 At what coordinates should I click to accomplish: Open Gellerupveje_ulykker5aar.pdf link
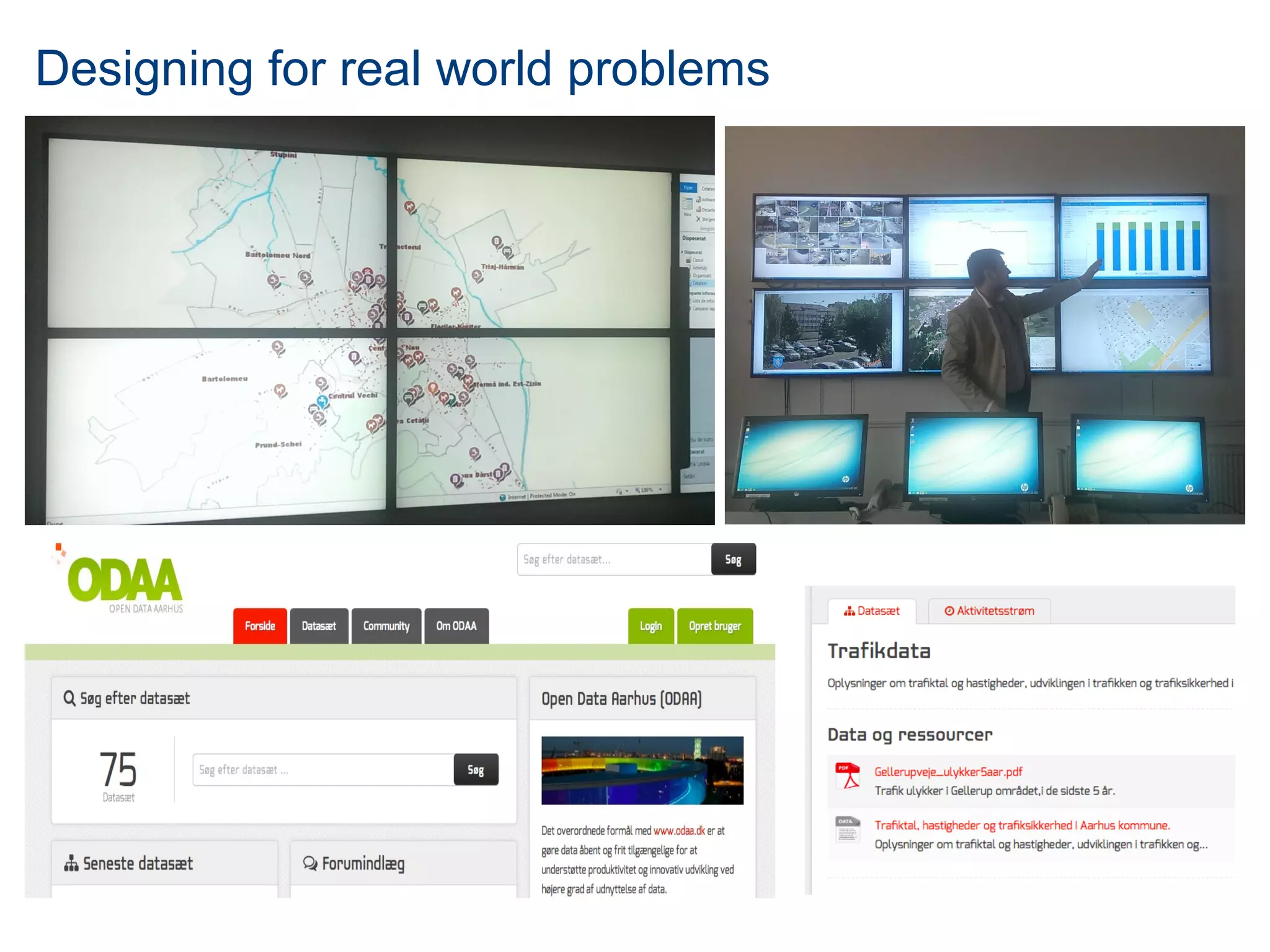[948, 772]
